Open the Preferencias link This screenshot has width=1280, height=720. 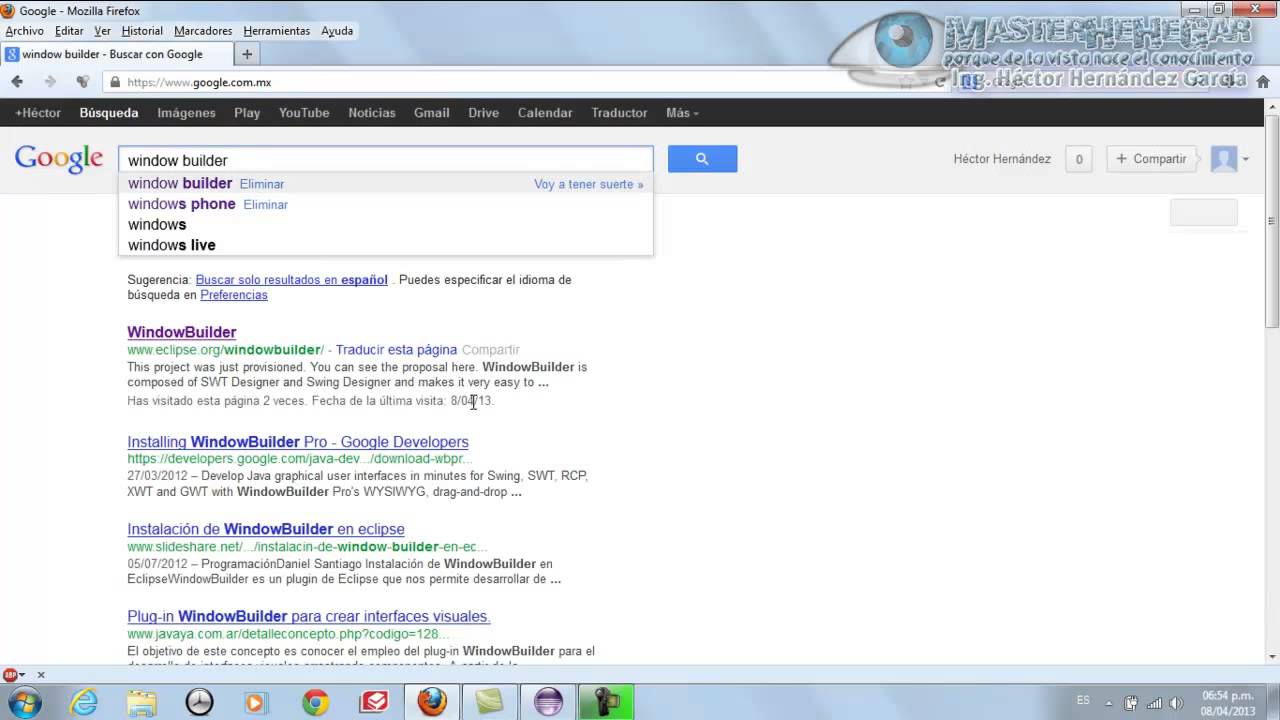[234, 295]
